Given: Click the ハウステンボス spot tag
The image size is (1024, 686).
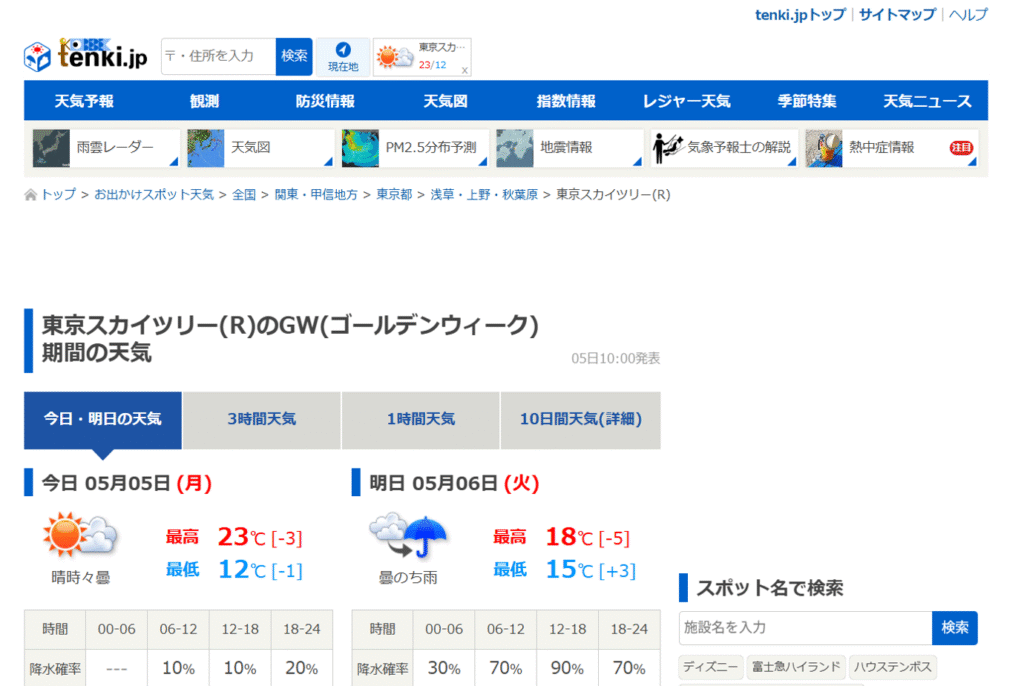Looking at the screenshot, I should click(x=893, y=667).
